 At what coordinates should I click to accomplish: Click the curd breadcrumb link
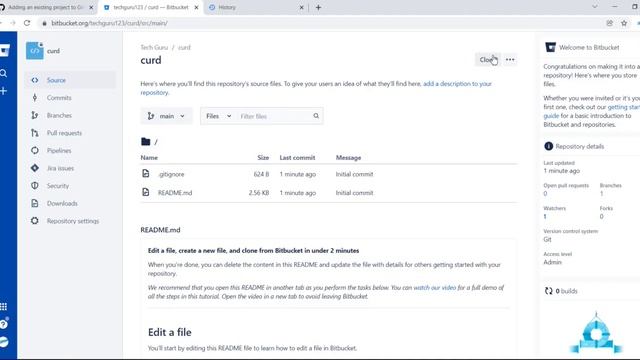[x=184, y=47]
